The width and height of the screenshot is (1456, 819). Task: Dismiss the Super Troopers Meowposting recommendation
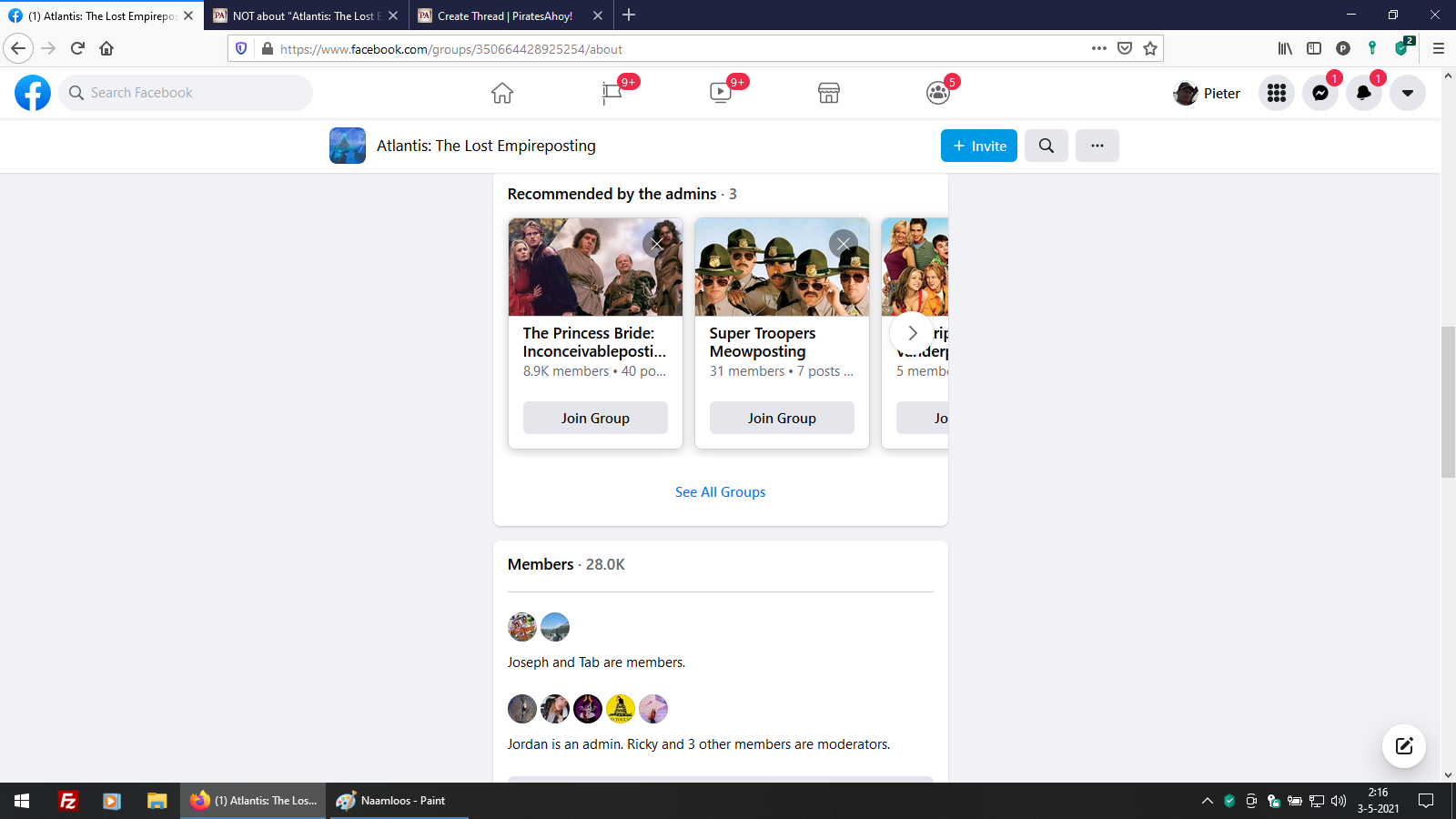tap(844, 244)
